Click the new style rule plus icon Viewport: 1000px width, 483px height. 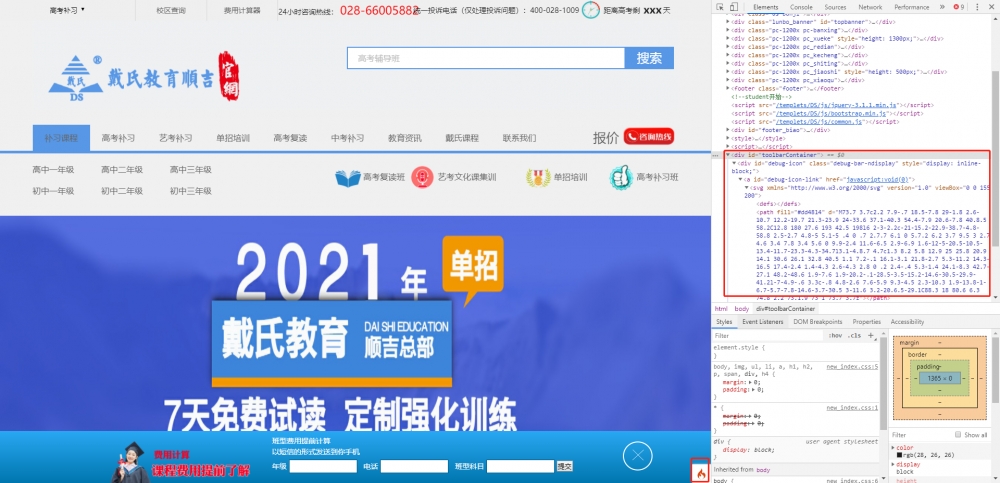tap(871, 335)
